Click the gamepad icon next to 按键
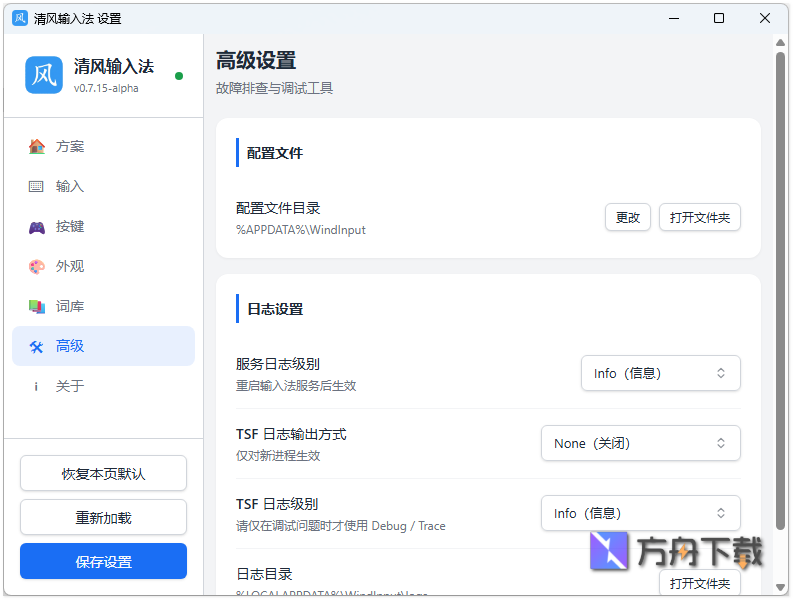This screenshot has width=793, height=600. click(x=36, y=227)
